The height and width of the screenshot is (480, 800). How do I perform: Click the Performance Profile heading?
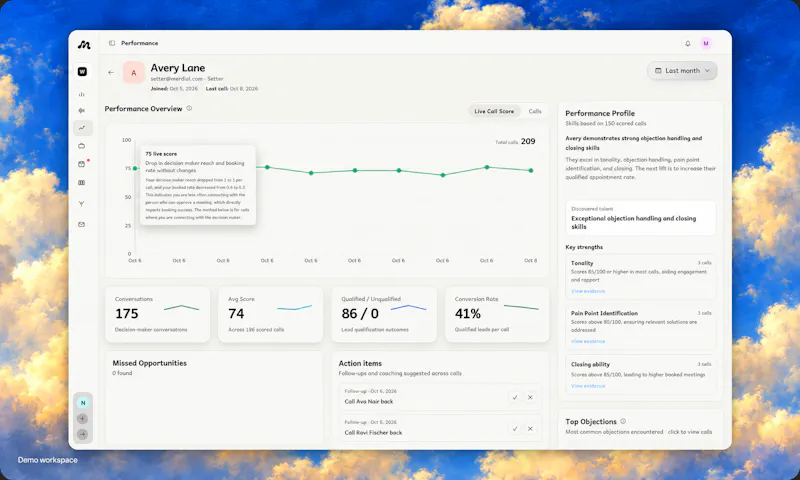[600, 113]
